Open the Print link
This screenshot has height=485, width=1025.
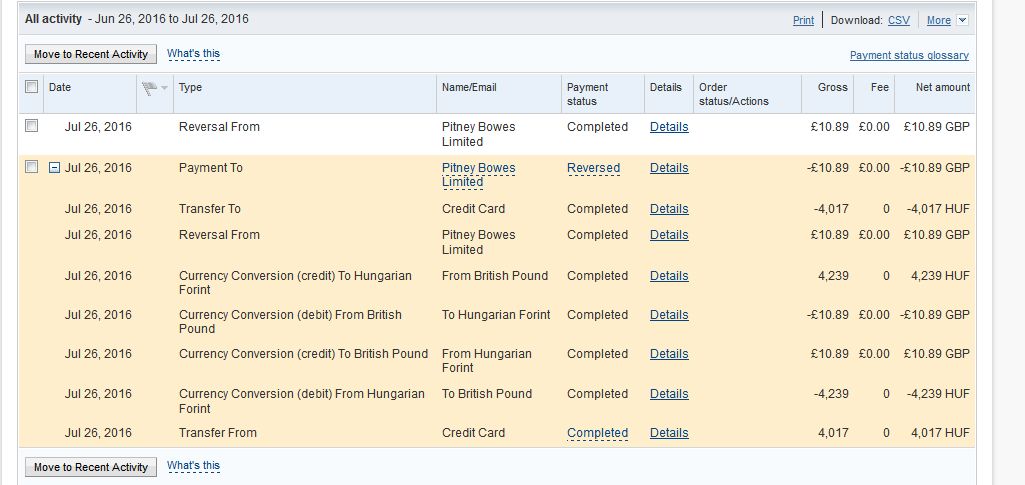click(x=803, y=20)
